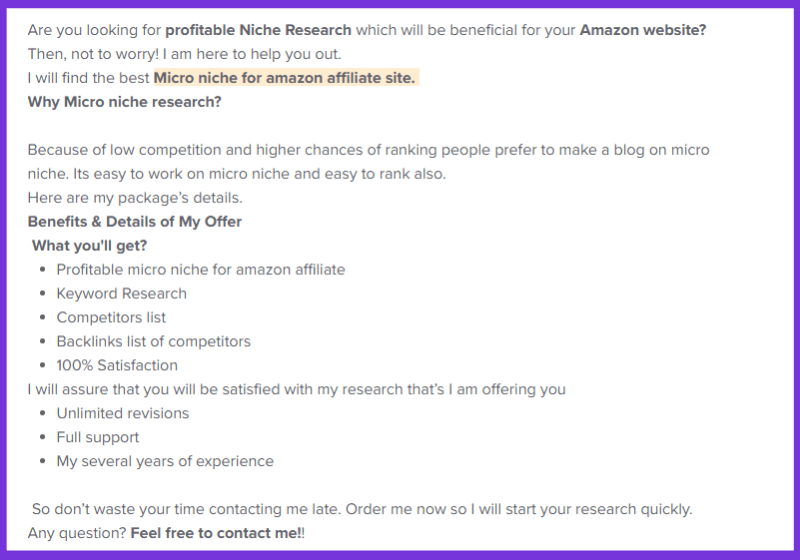Click the 'What you'll get?' heading

tap(89, 246)
